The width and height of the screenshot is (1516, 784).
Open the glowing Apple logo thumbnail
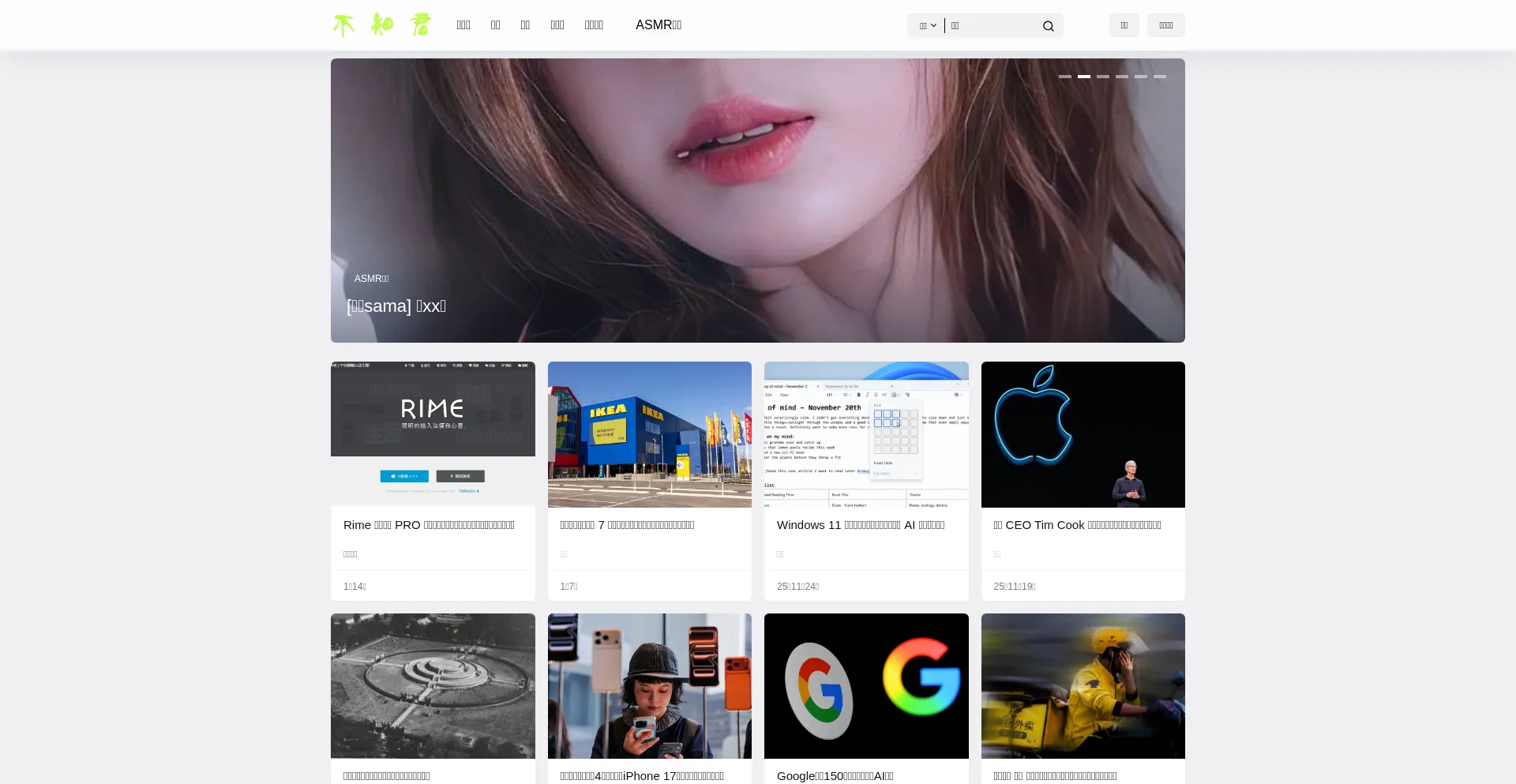(x=1083, y=434)
